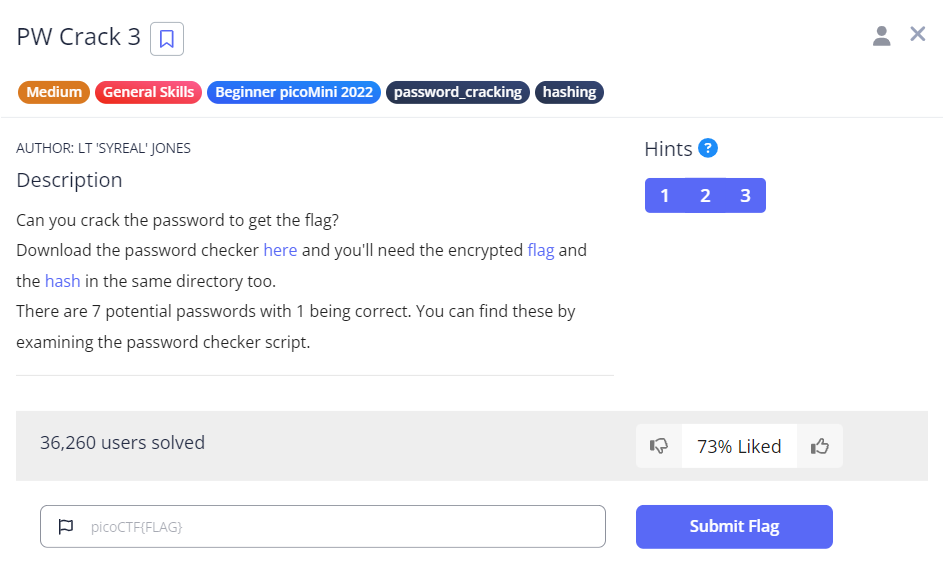Click the Hints help question mark icon

point(708,148)
